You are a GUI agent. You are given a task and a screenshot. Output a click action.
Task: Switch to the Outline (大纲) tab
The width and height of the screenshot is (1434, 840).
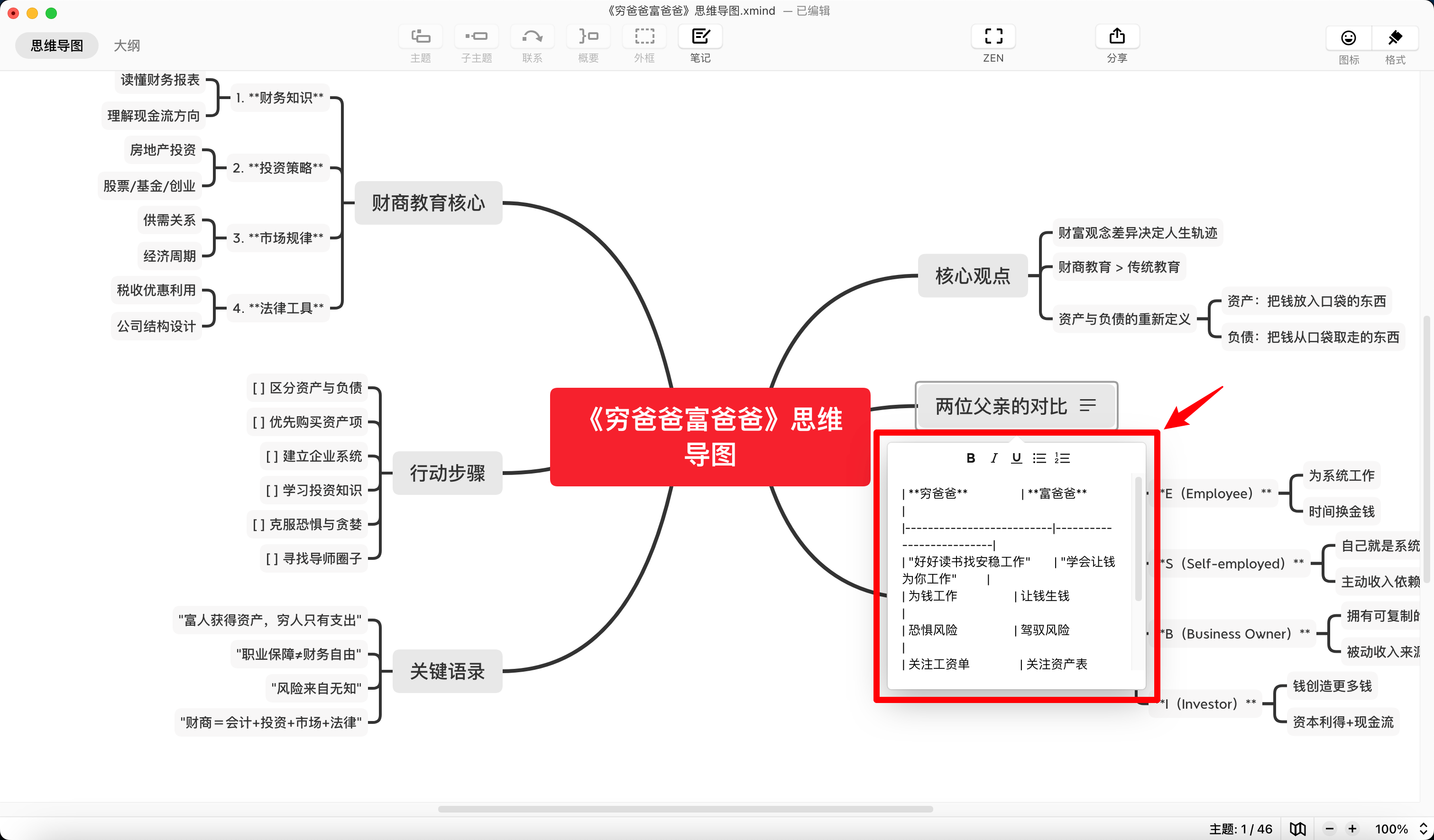coord(126,46)
